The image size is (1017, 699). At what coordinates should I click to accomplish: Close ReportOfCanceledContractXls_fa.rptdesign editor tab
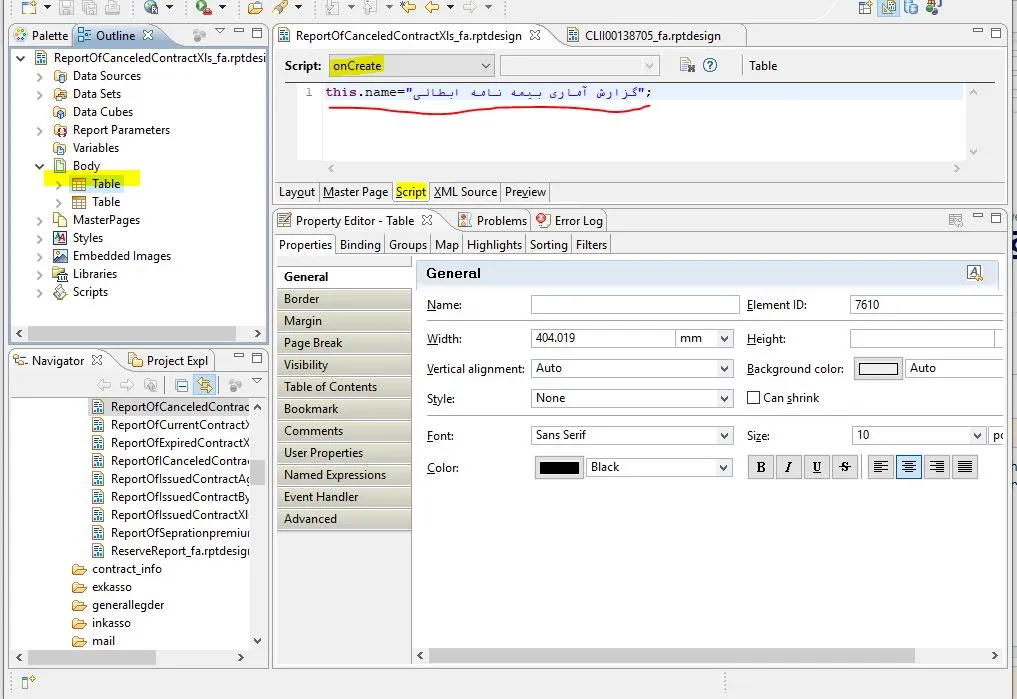pyautogui.click(x=535, y=35)
